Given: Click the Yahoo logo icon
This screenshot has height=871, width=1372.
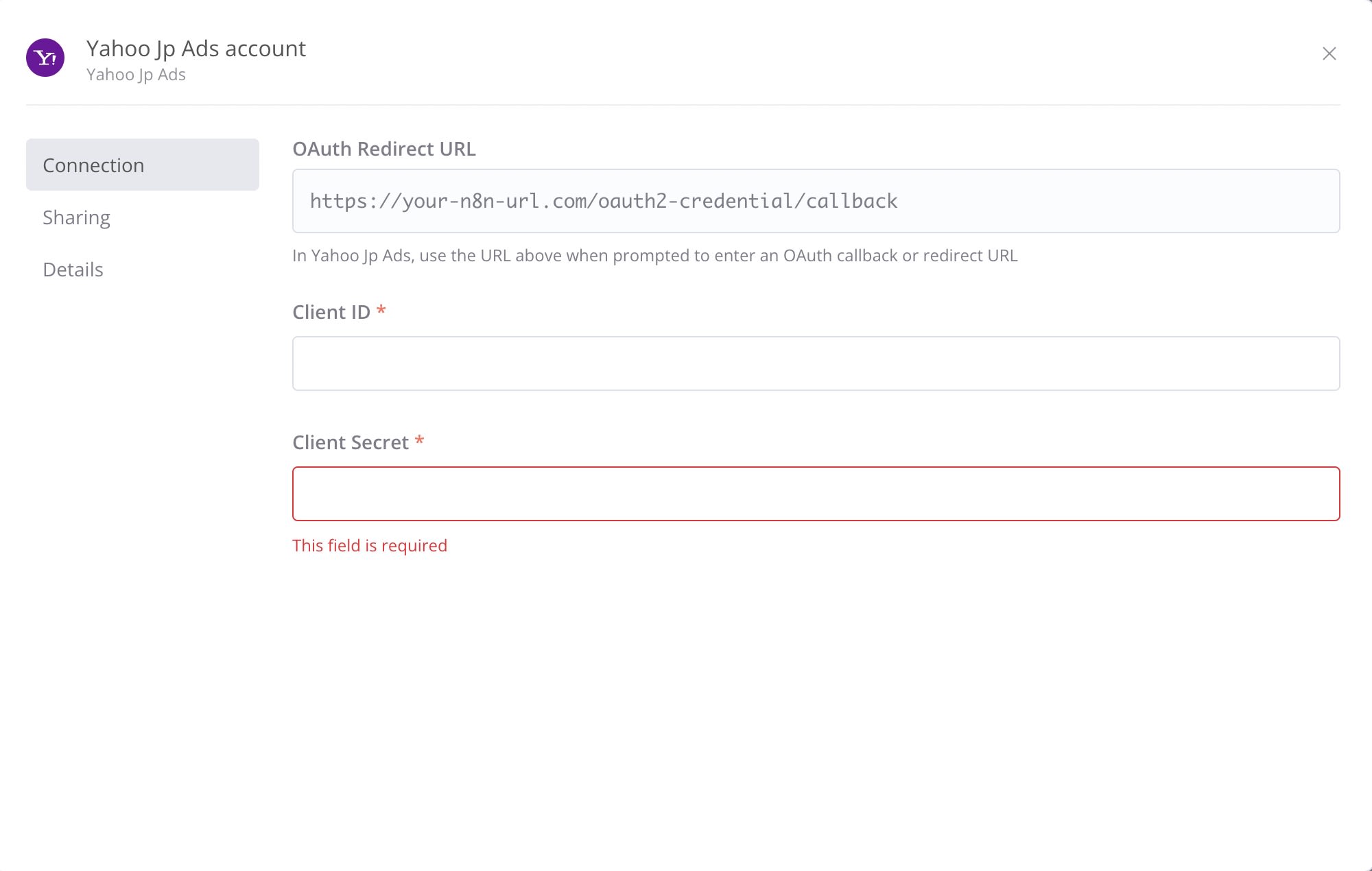Looking at the screenshot, I should [x=45, y=58].
